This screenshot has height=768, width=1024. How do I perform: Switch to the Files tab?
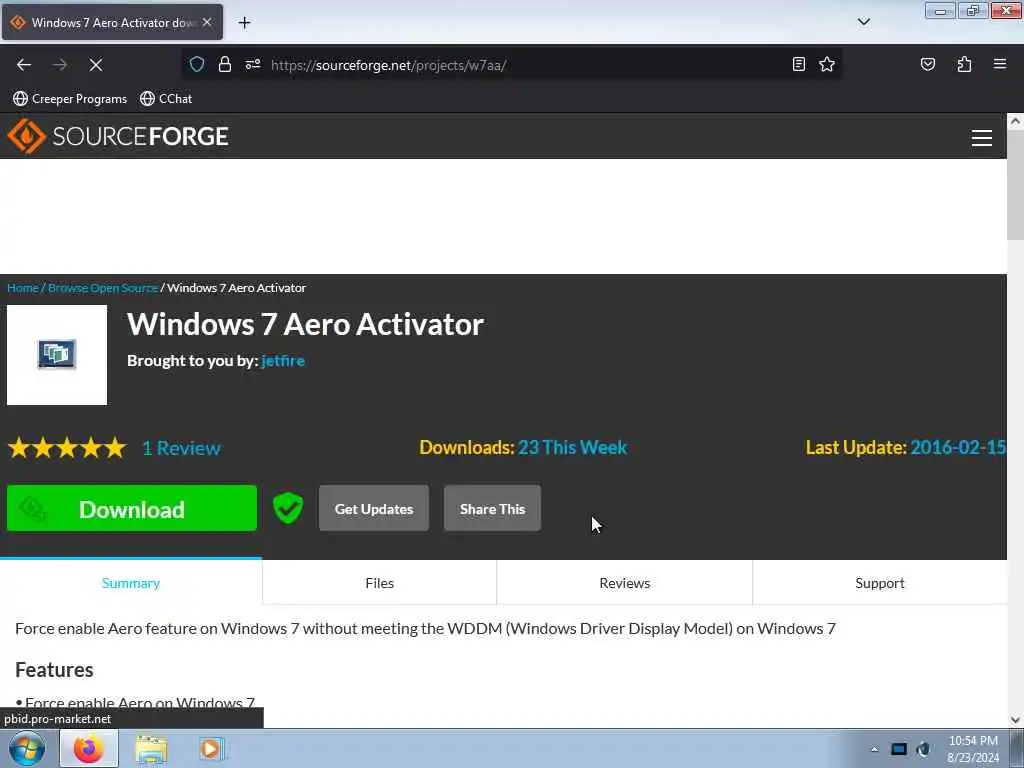click(379, 583)
